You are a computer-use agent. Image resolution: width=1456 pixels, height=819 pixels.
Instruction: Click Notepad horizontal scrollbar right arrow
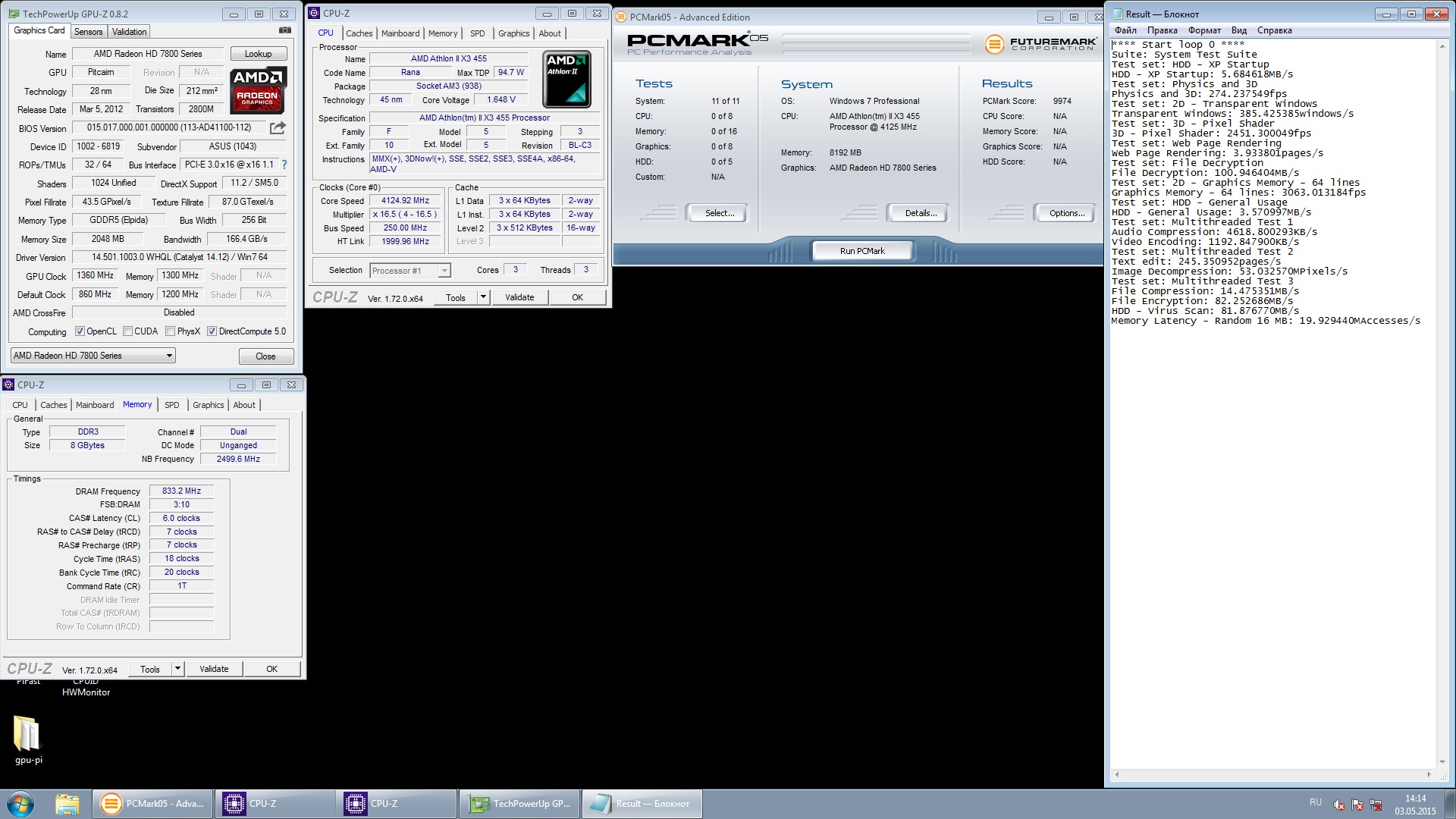[1429, 774]
